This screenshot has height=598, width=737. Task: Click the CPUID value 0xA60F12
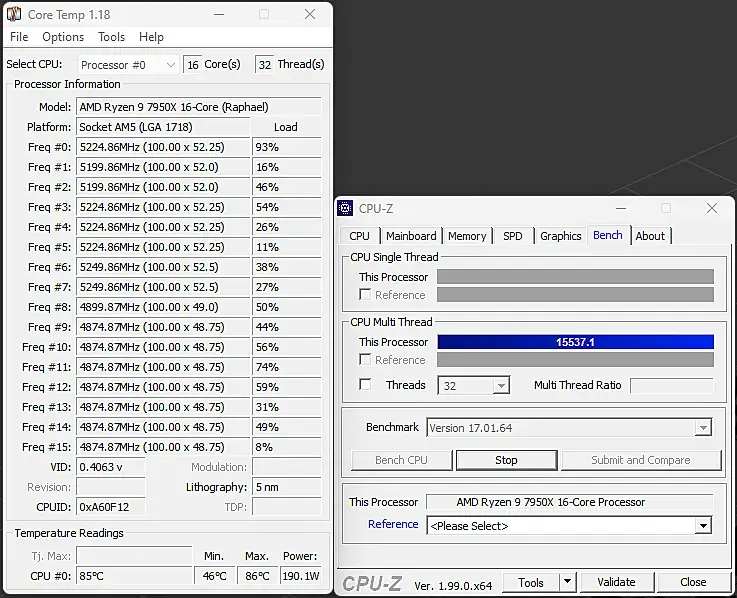pos(110,507)
